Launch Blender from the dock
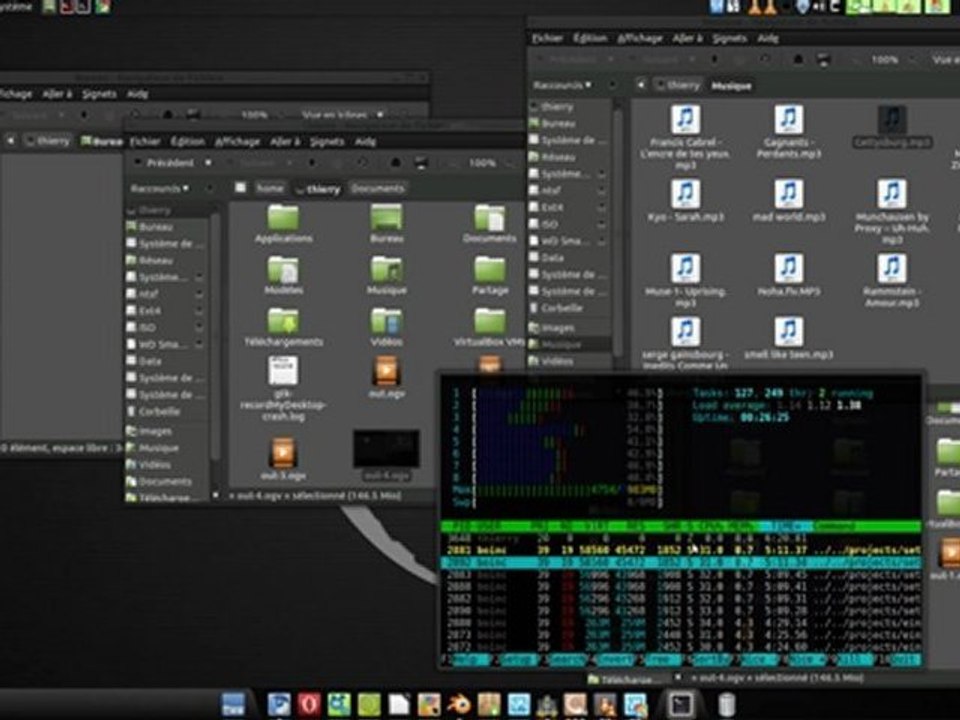Viewport: 960px width, 720px height. pyautogui.click(x=459, y=704)
